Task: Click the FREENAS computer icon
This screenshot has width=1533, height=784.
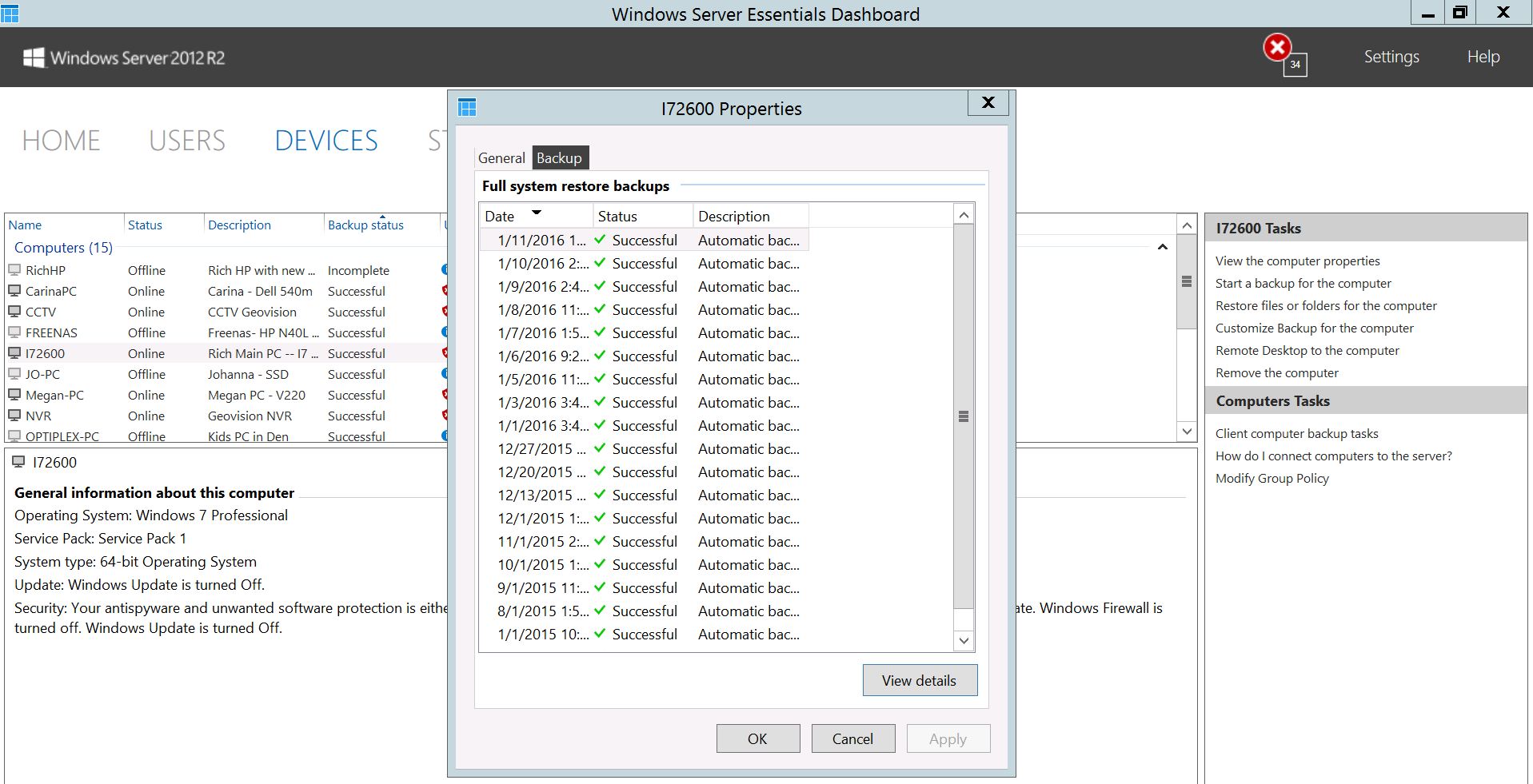Action: point(14,332)
